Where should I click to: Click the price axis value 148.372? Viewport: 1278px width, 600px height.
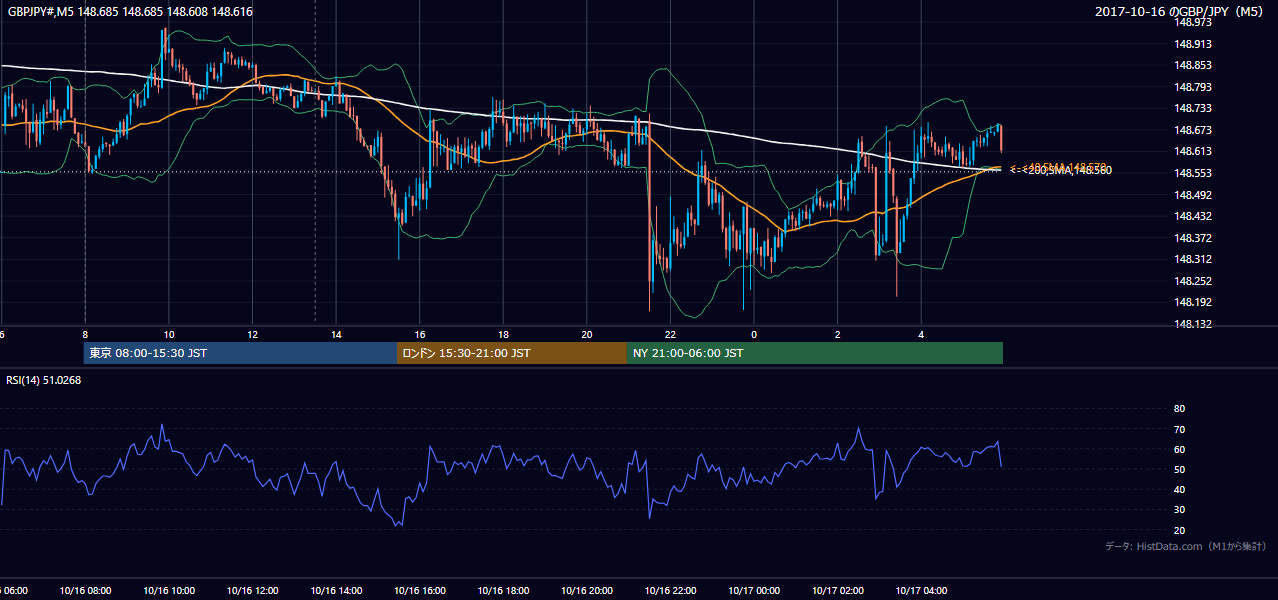click(x=1193, y=238)
